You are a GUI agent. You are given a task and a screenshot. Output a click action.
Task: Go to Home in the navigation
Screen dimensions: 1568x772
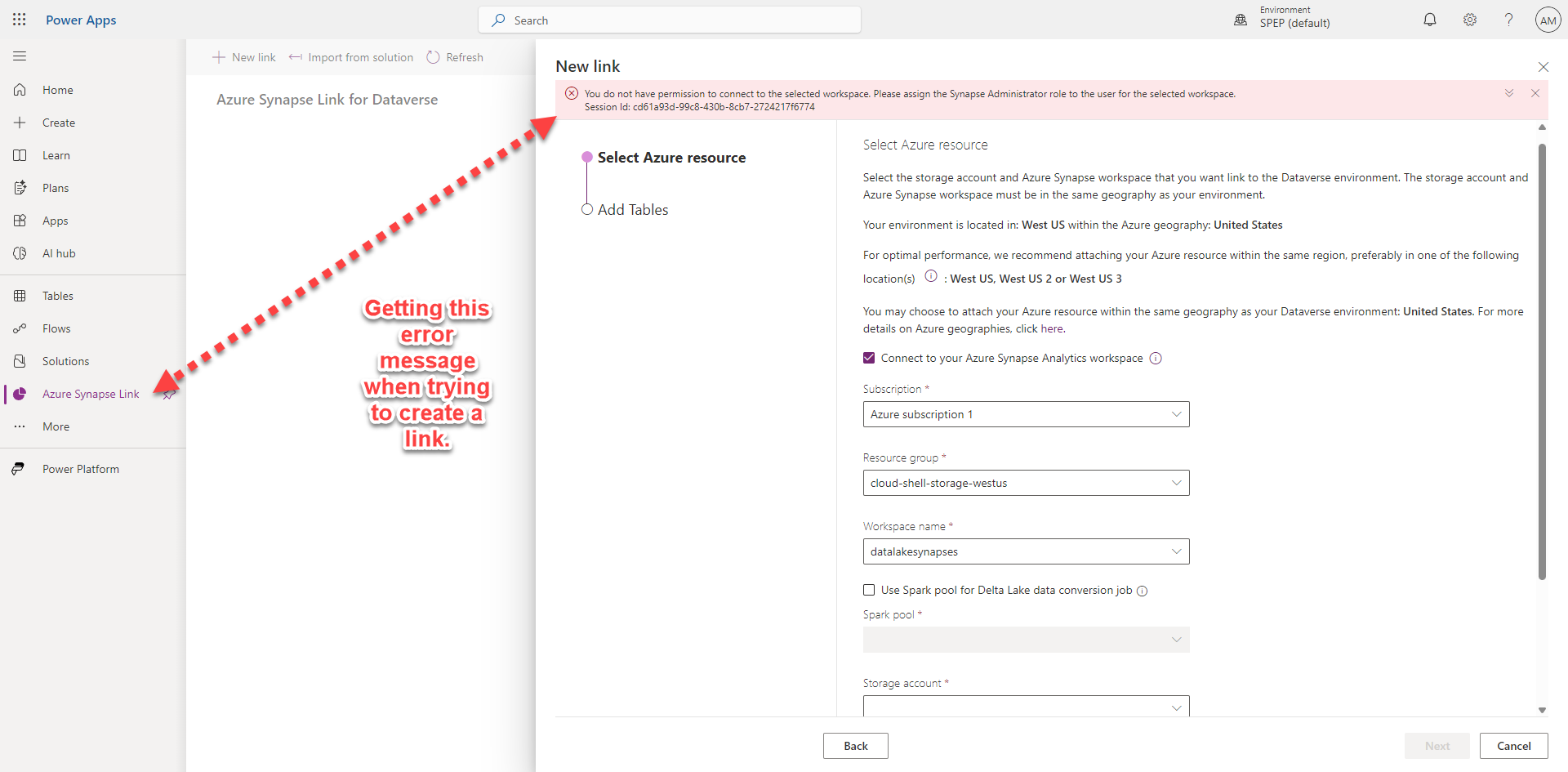coord(58,90)
